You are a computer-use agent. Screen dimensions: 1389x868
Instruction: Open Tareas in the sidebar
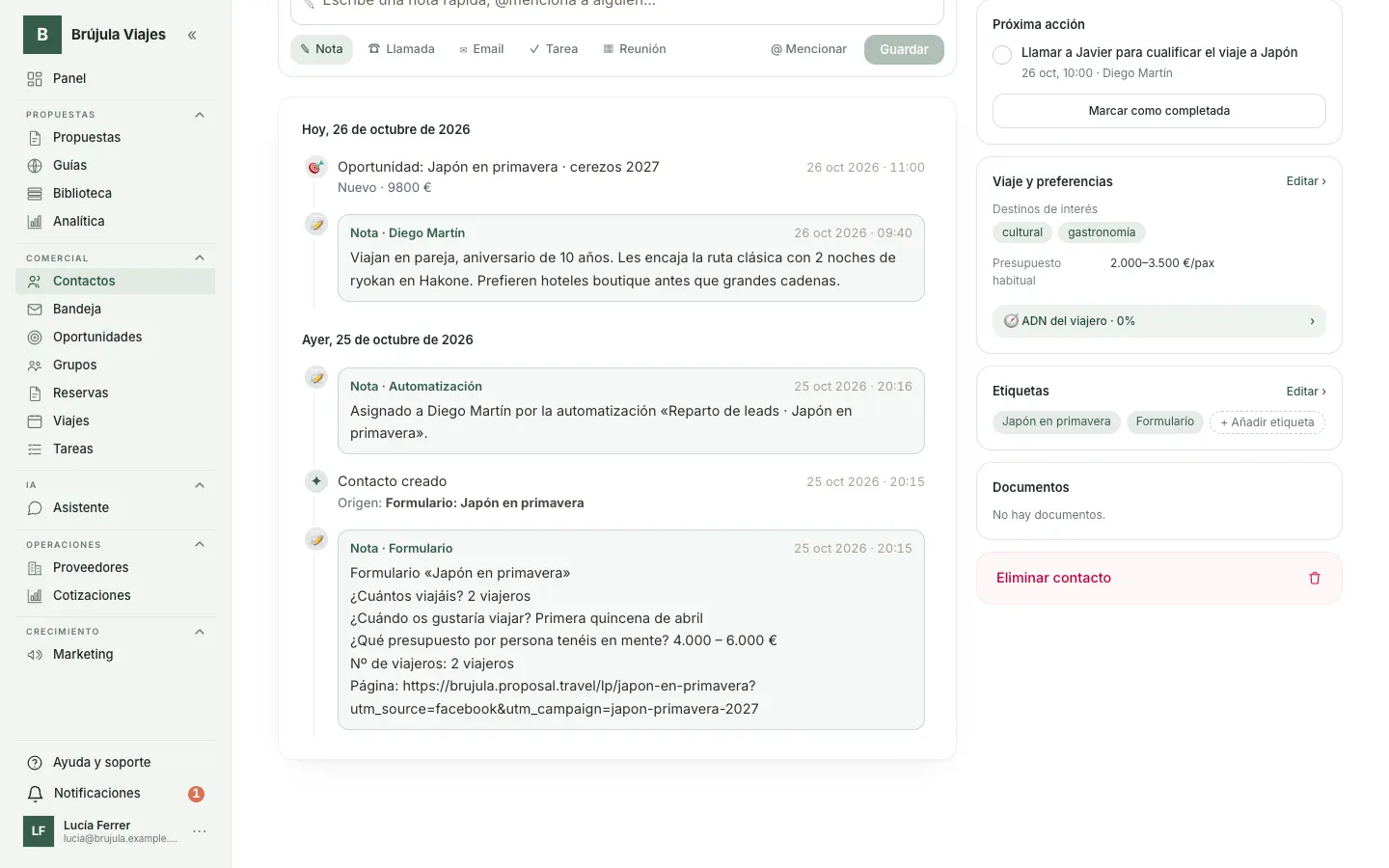(115, 448)
